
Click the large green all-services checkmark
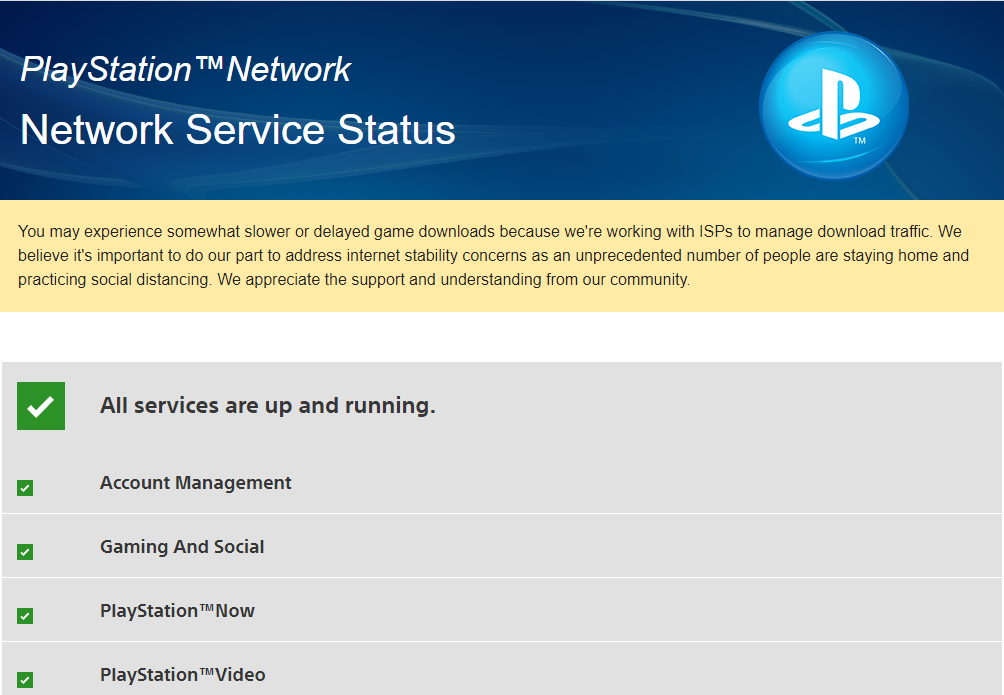(41, 406)
